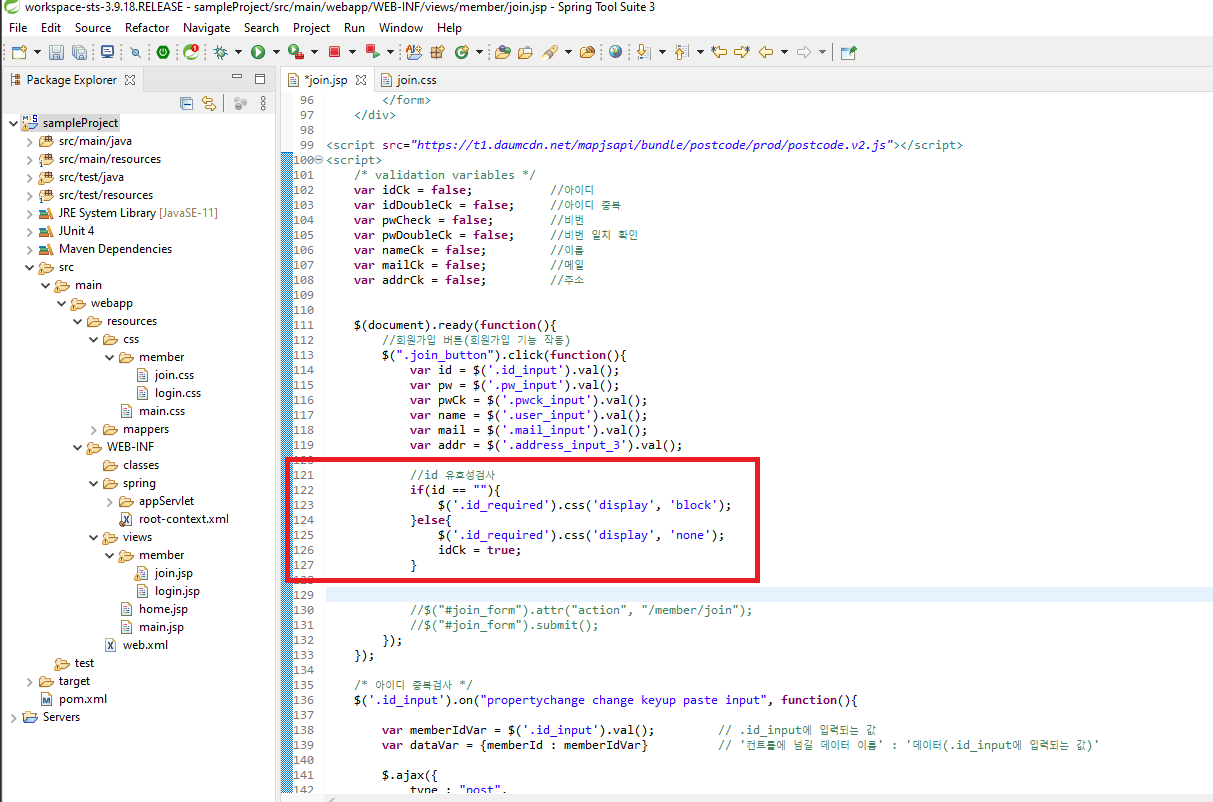Select the *join.jsp editor tab
The image size is (1213, 802).
click(x=325, y=80)
